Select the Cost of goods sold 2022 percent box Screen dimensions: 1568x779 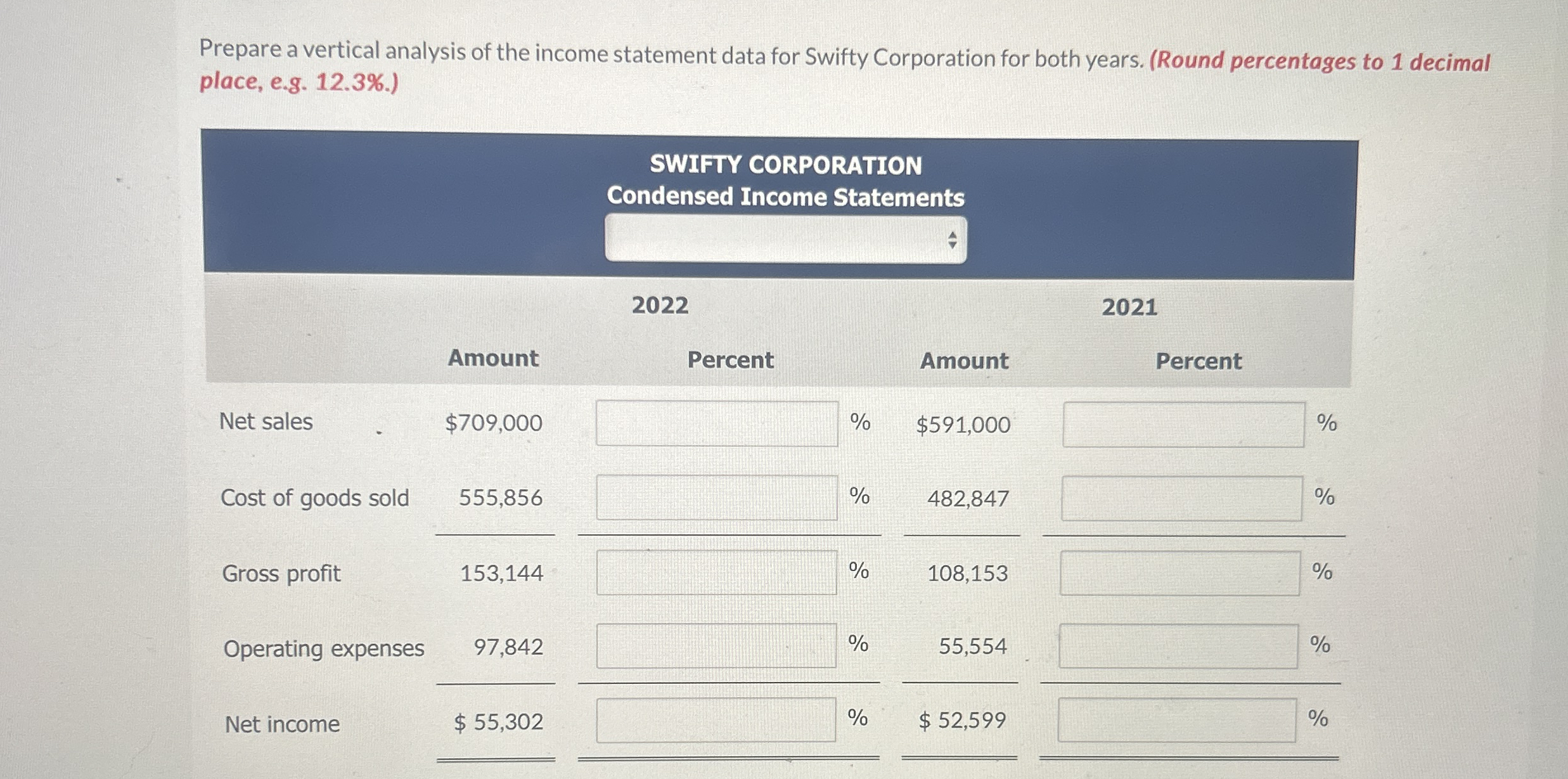718,498
